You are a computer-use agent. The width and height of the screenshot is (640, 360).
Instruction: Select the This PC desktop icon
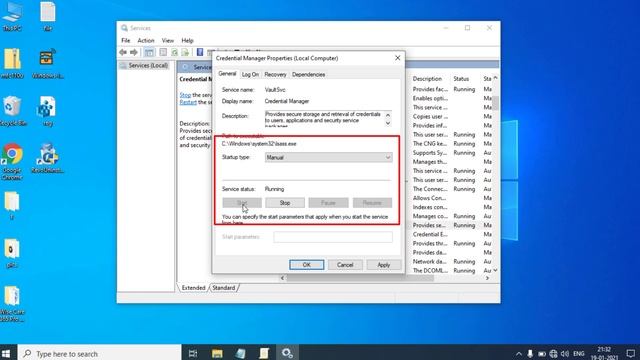12,16
